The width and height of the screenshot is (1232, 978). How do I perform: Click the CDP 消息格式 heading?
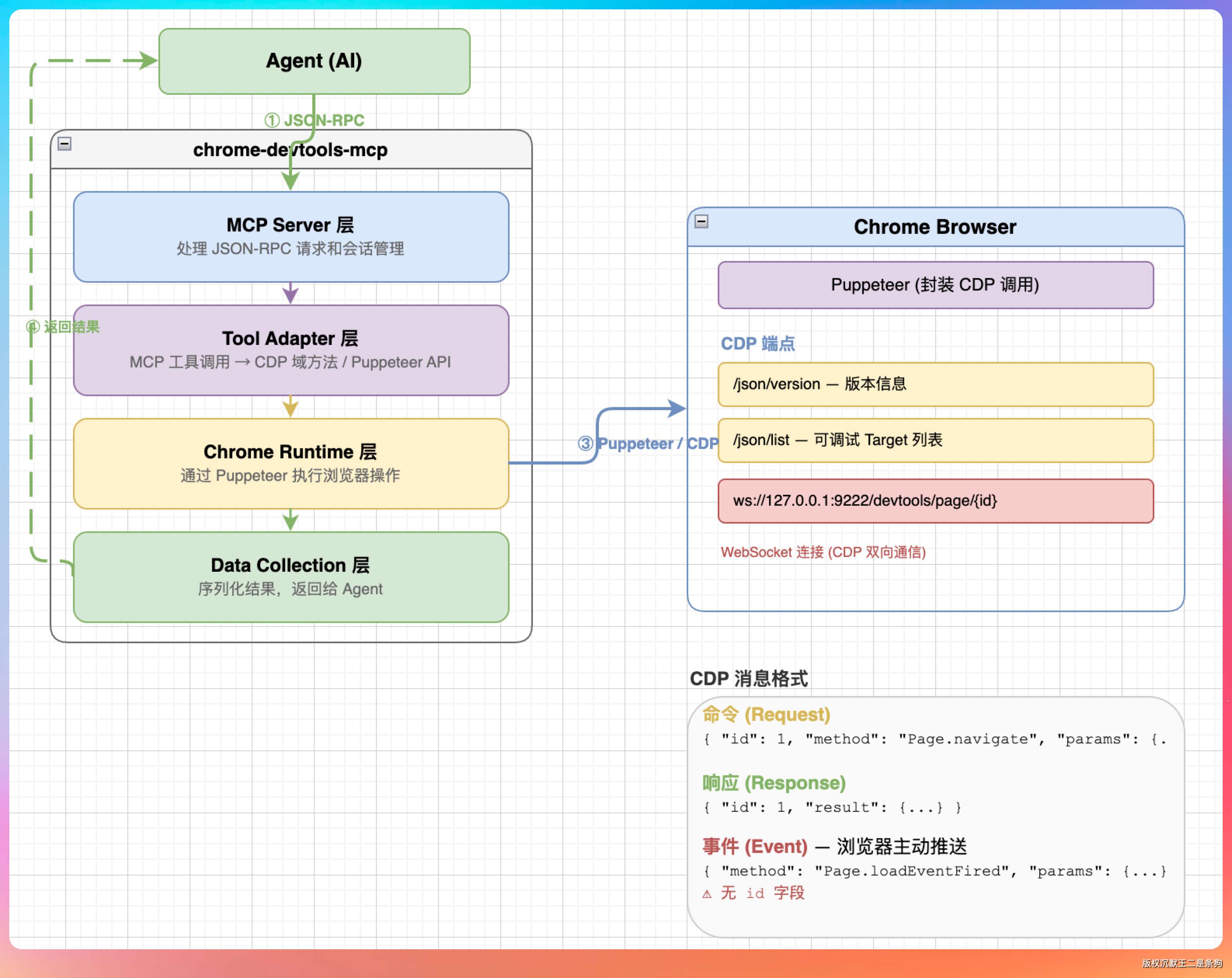click(x=748, y=679)
